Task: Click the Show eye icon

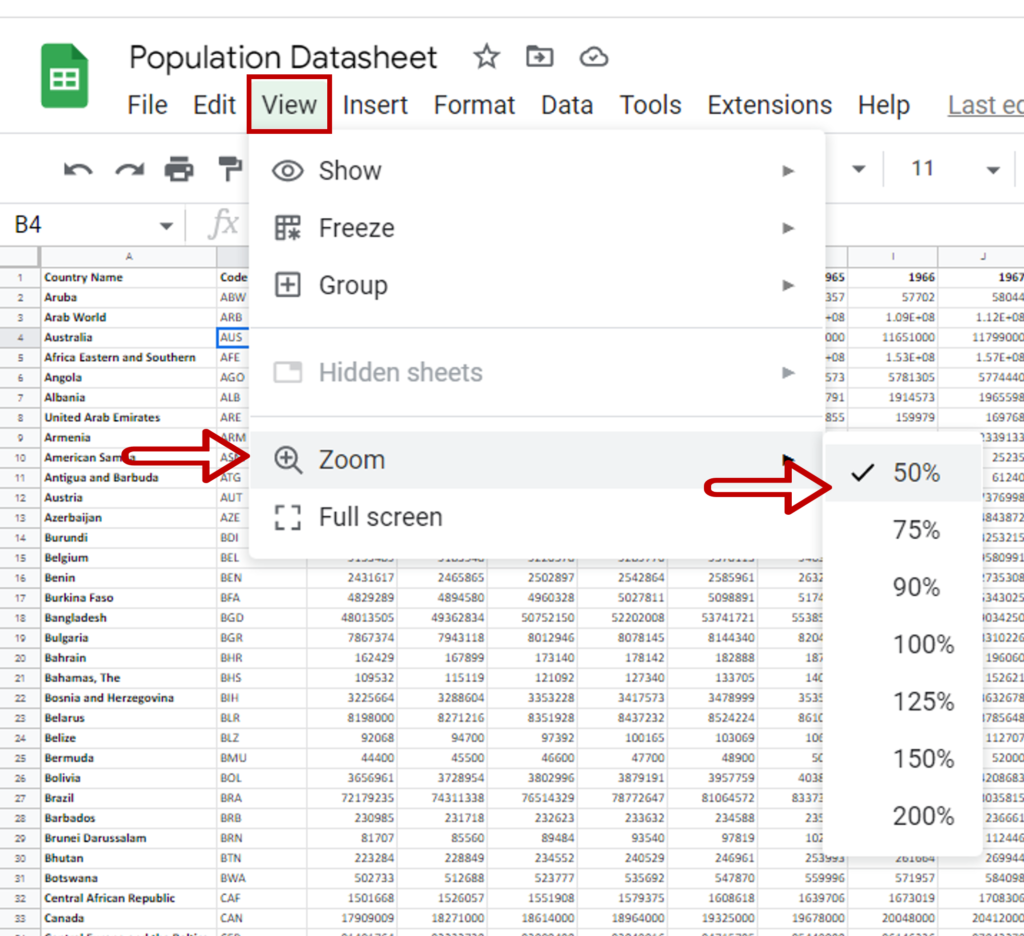Action: click(x=288, y=170)
